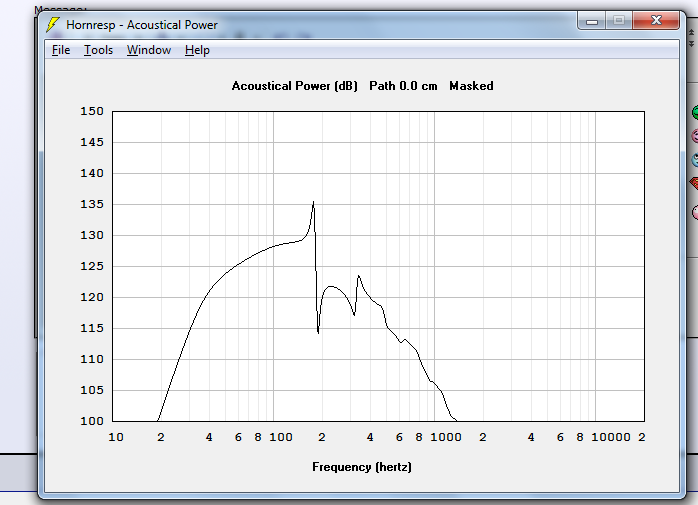Click the 'Path 0.0 cm' label
This screenshot has width=698, height=505.
tap(403, 86)
